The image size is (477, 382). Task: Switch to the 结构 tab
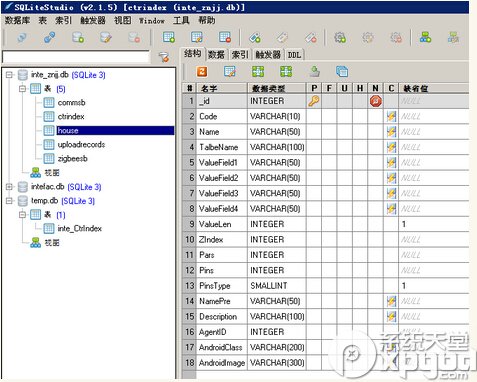(193, 53)
